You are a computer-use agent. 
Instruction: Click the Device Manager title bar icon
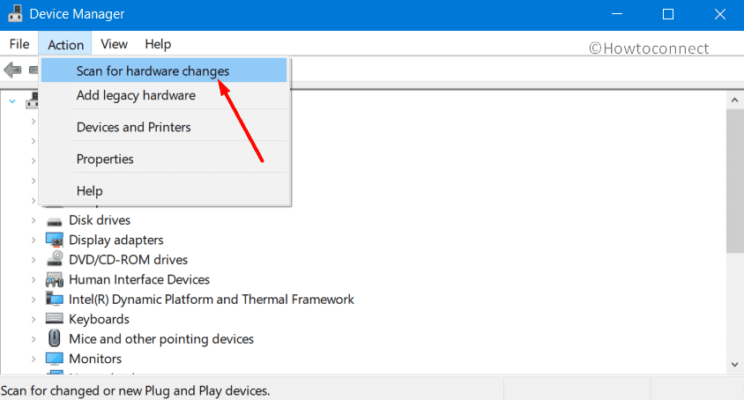tap(15, 13)
